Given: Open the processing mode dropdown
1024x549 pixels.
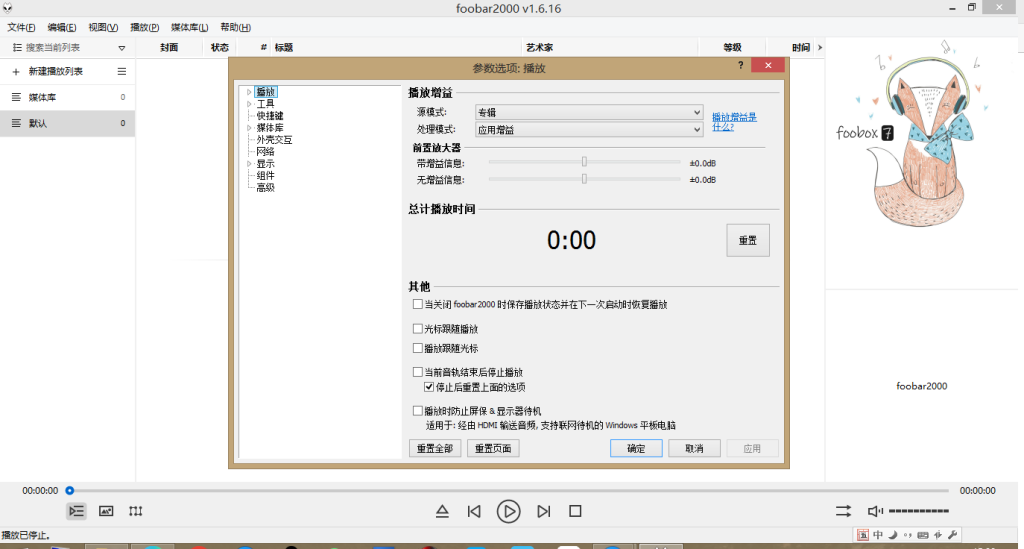Looking at the screenshot, I should [589, 129].
